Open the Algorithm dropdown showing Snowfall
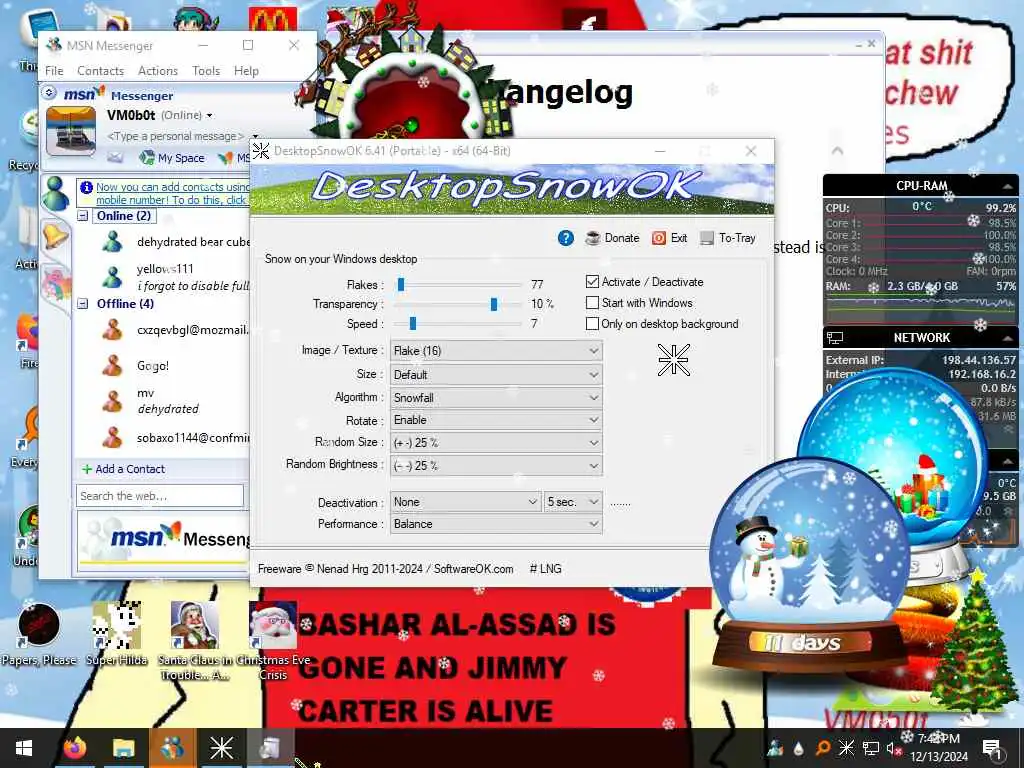Viewport: 1024px width, 768px height. pos(496,398)
